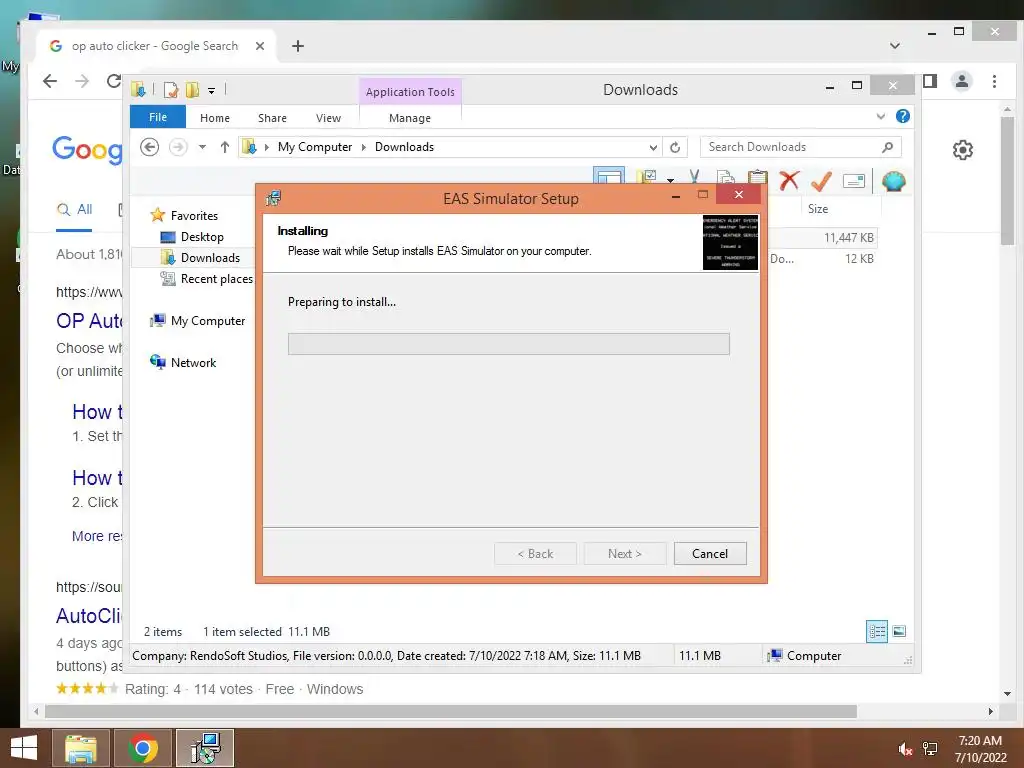
Task: Open the Manage ribbon tab
Action: click(x=410, y=118)
